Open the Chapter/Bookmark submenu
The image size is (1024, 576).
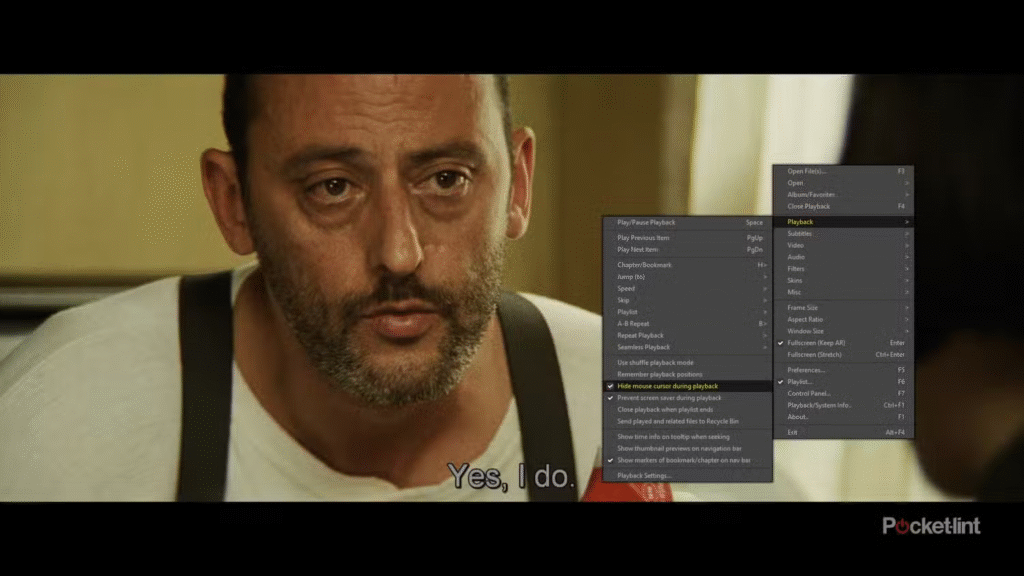pyautogui.click(x=645, y=265)
